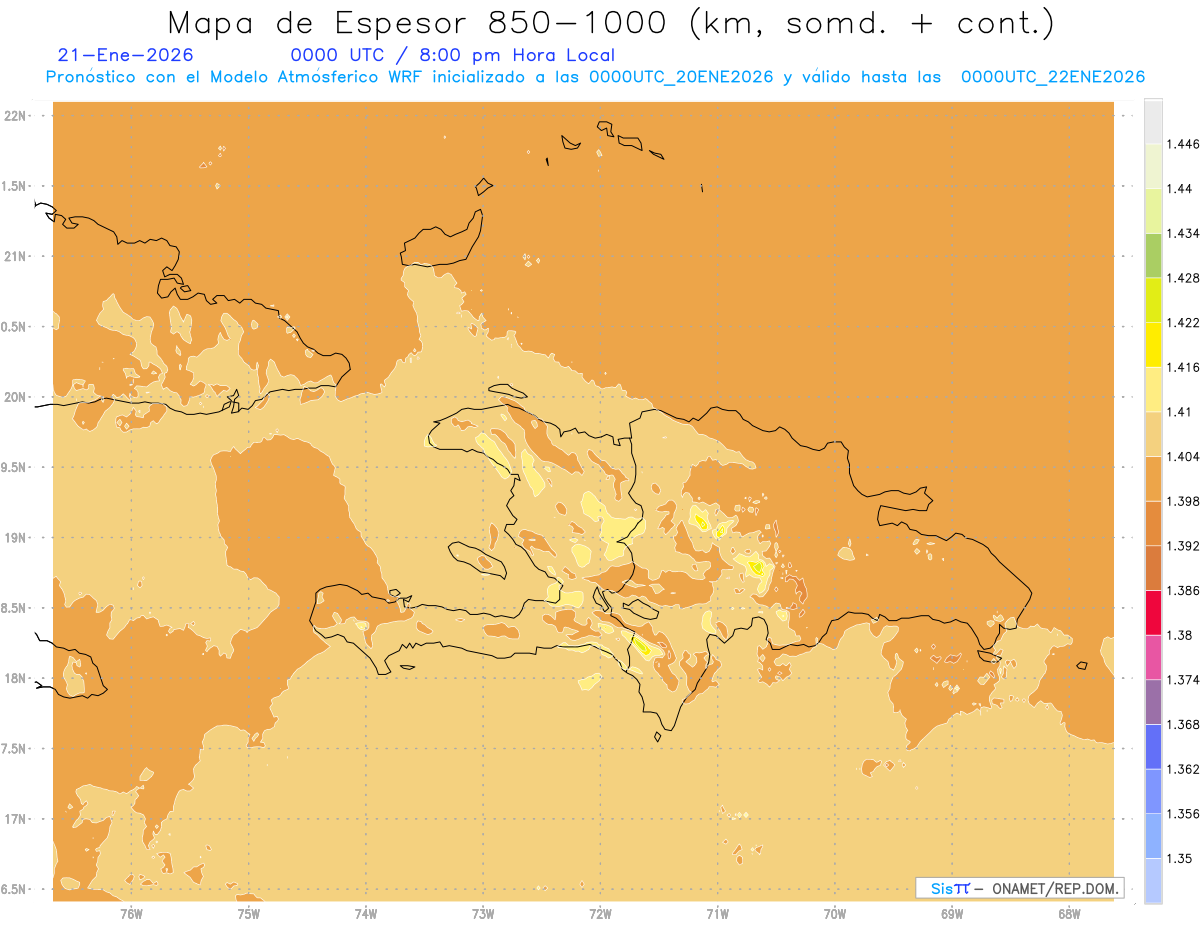Click the colorbar value "1.392"
The width and height of the screenshot is (1200, 927).
[1184, 546]
